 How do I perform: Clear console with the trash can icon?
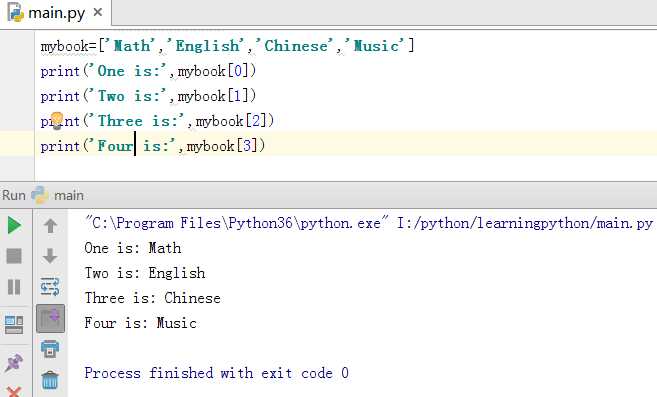50,380
